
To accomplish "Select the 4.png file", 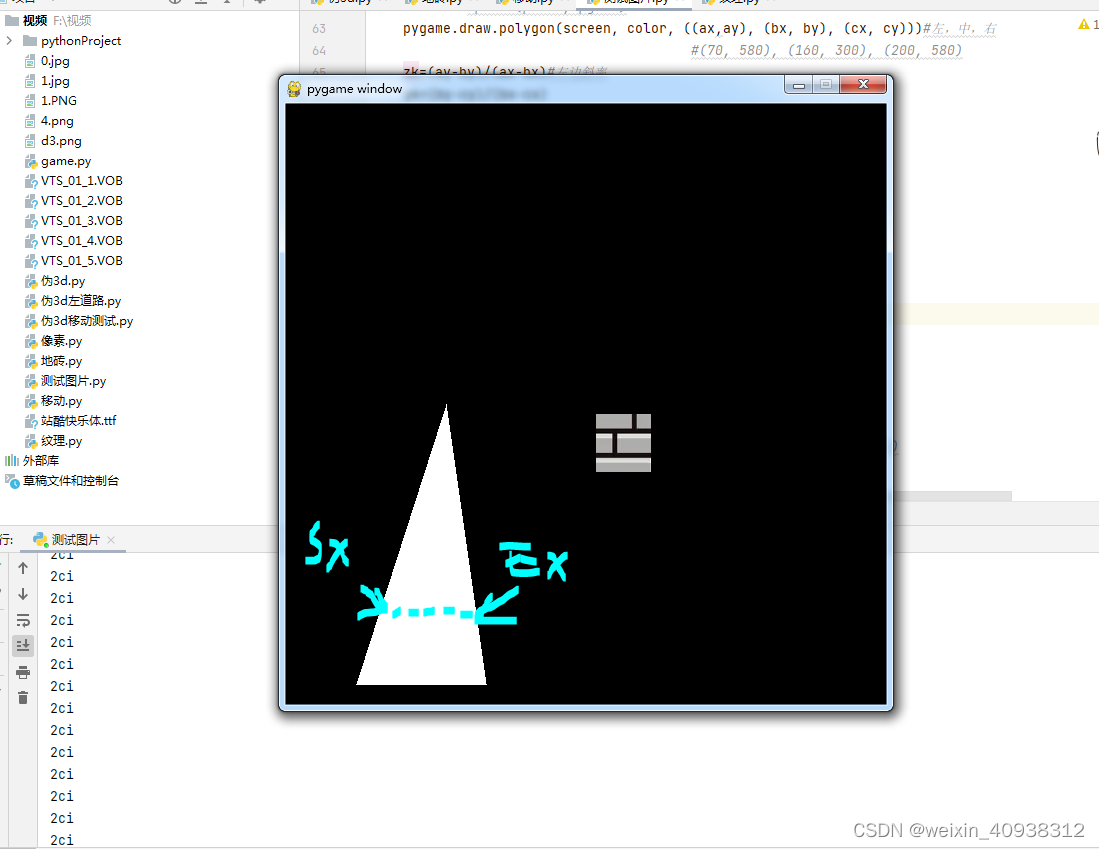I will click(x=49, y=121).
